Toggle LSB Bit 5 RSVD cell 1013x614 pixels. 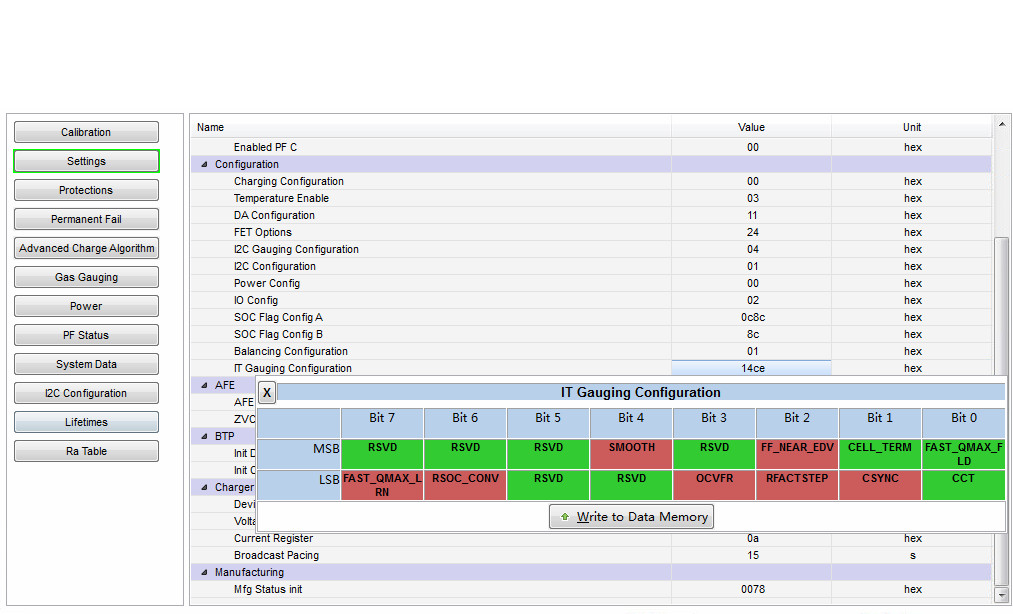pos(548,485)
